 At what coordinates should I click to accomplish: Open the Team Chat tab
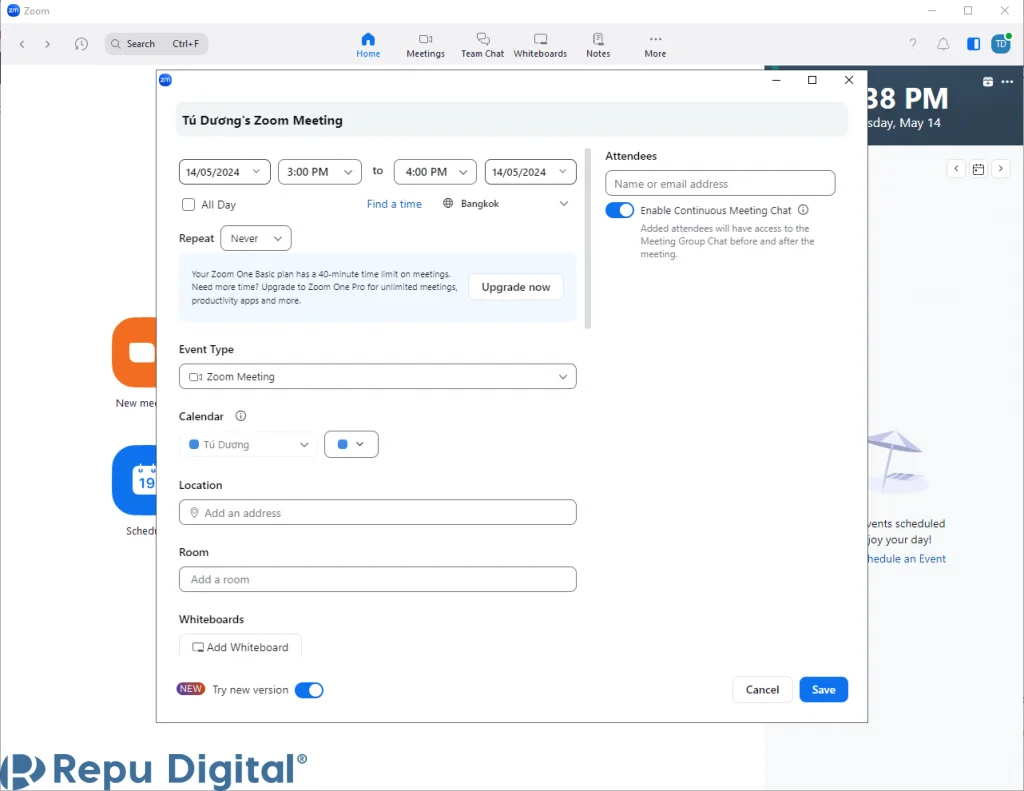coord(483,45)
